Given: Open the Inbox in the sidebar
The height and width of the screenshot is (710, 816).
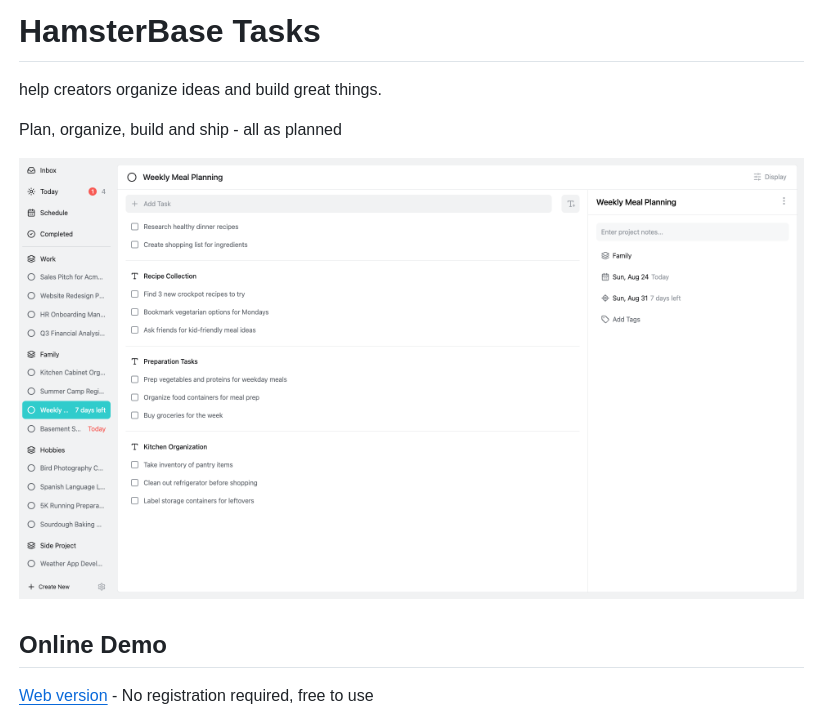Looking at the screenshot, I should (x=31, y=170).
